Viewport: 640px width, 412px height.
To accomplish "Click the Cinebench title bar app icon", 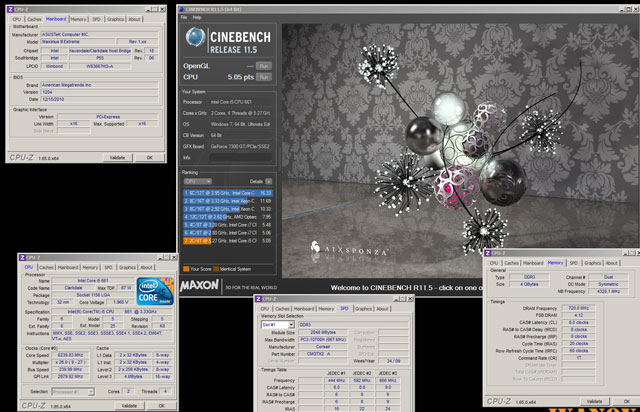I will coord(181,9).
